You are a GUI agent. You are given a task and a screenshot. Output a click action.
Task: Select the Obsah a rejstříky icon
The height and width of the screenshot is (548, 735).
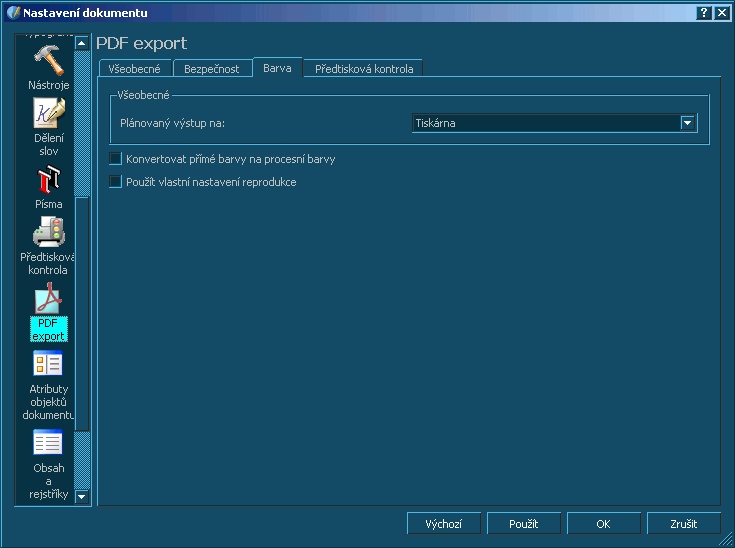click(48, 443)
